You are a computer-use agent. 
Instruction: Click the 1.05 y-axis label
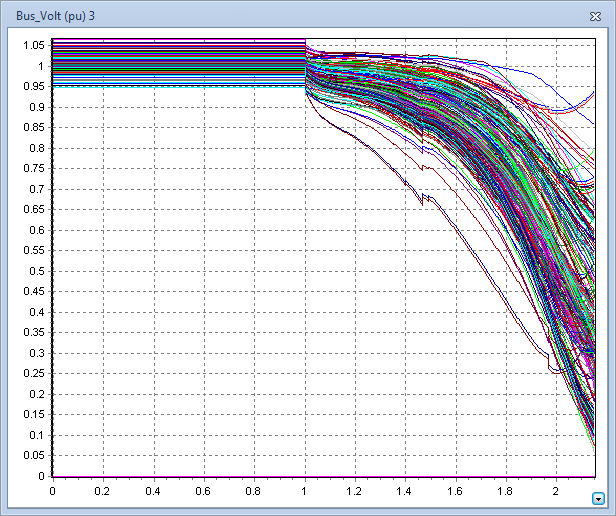34,45
